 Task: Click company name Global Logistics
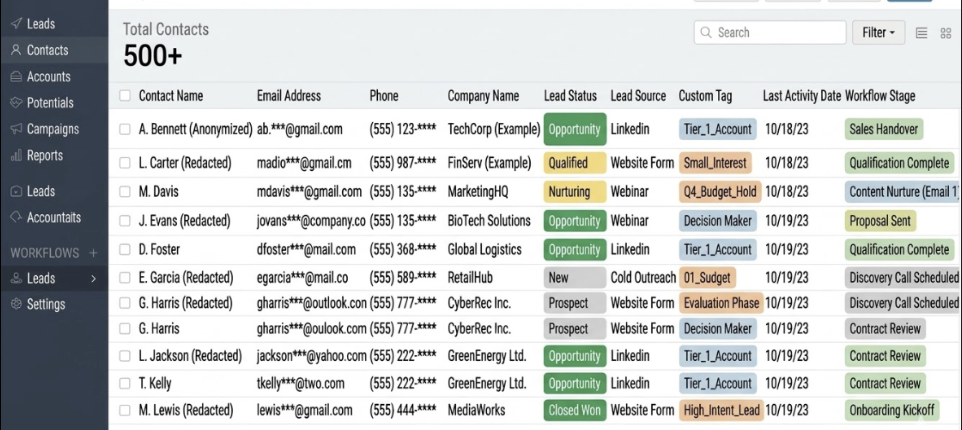tap(485, 250)
